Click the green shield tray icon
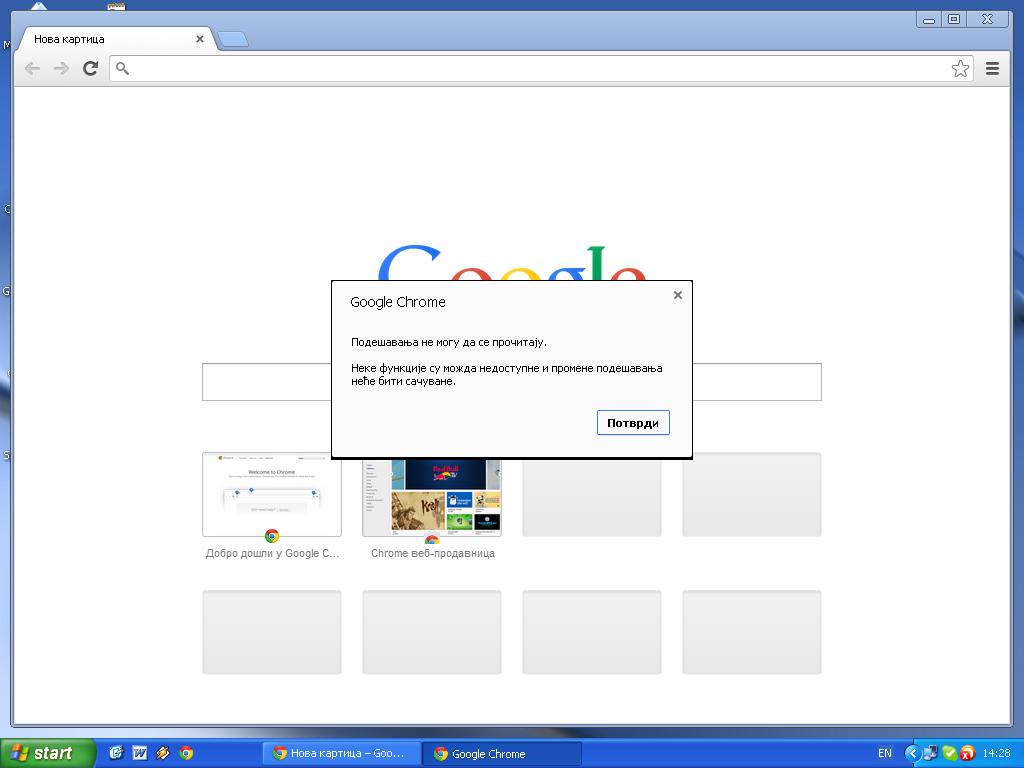This screenshot has height=768, width=1024. tap(949, 754)
